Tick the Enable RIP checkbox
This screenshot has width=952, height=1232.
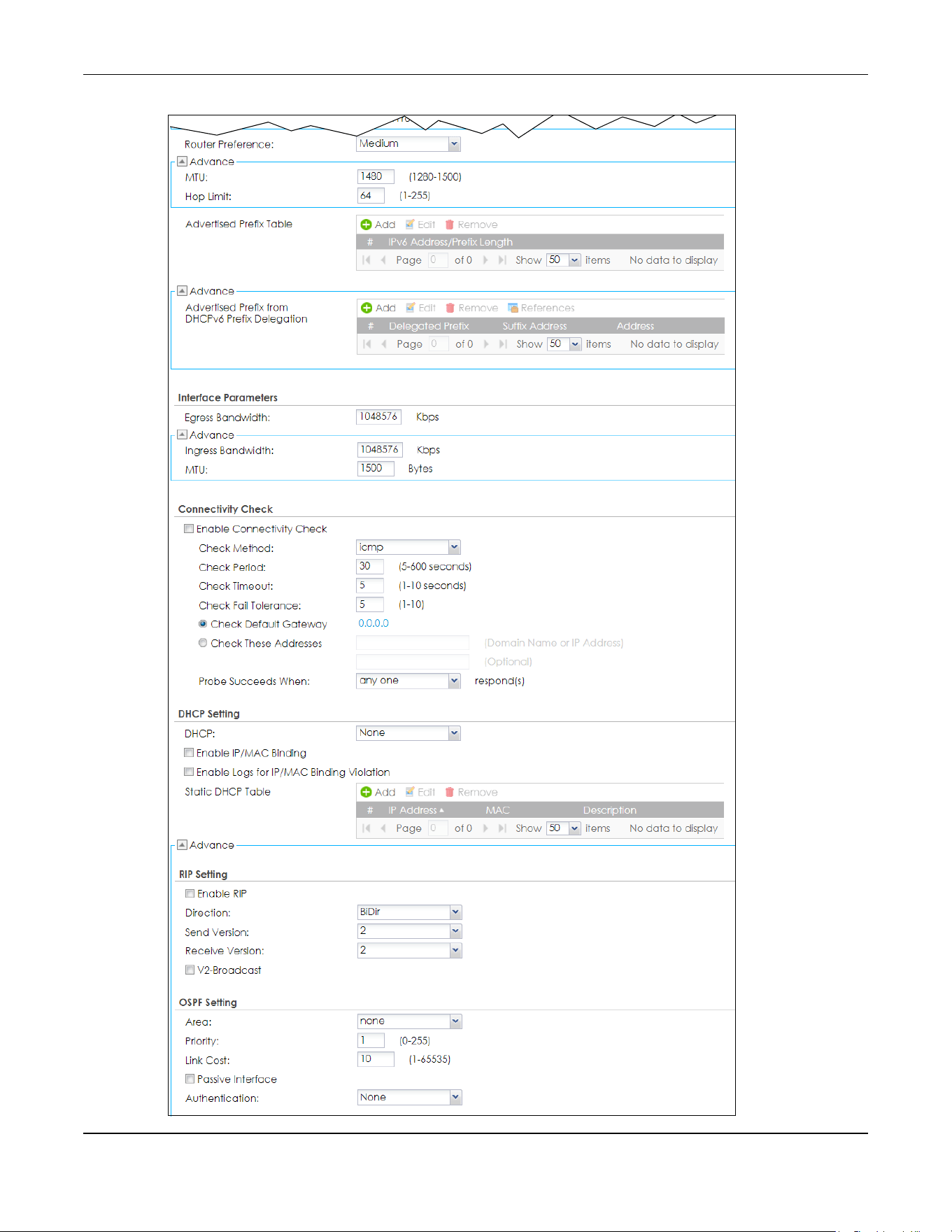[190, 893]
